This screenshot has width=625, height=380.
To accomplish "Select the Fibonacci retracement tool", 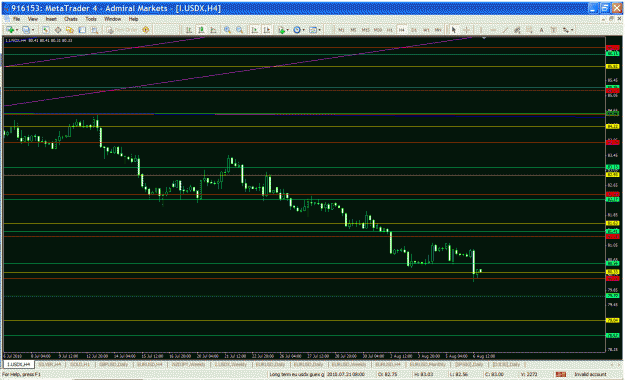I will pyautogui.click(x=529, y=30).
